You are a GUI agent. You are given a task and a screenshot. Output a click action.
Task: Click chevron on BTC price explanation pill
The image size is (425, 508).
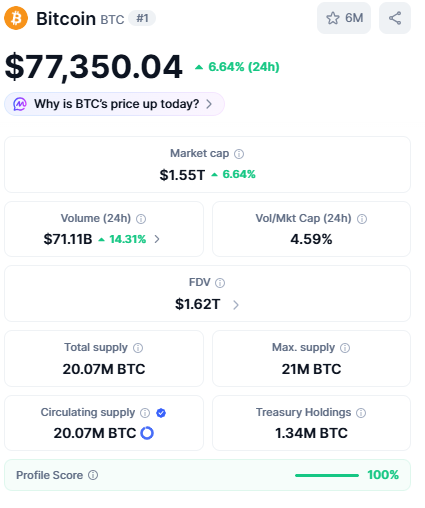click(209, 104)
